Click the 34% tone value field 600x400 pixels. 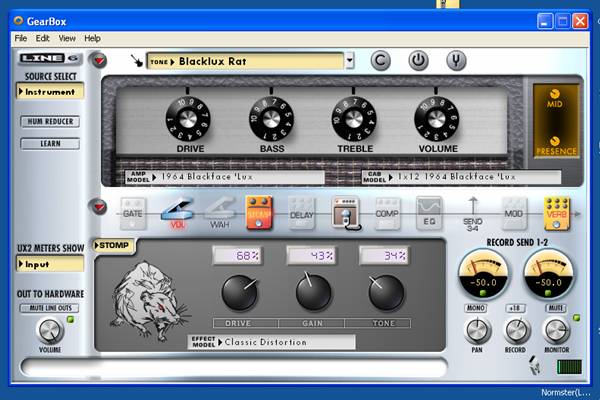pos(384,255)
